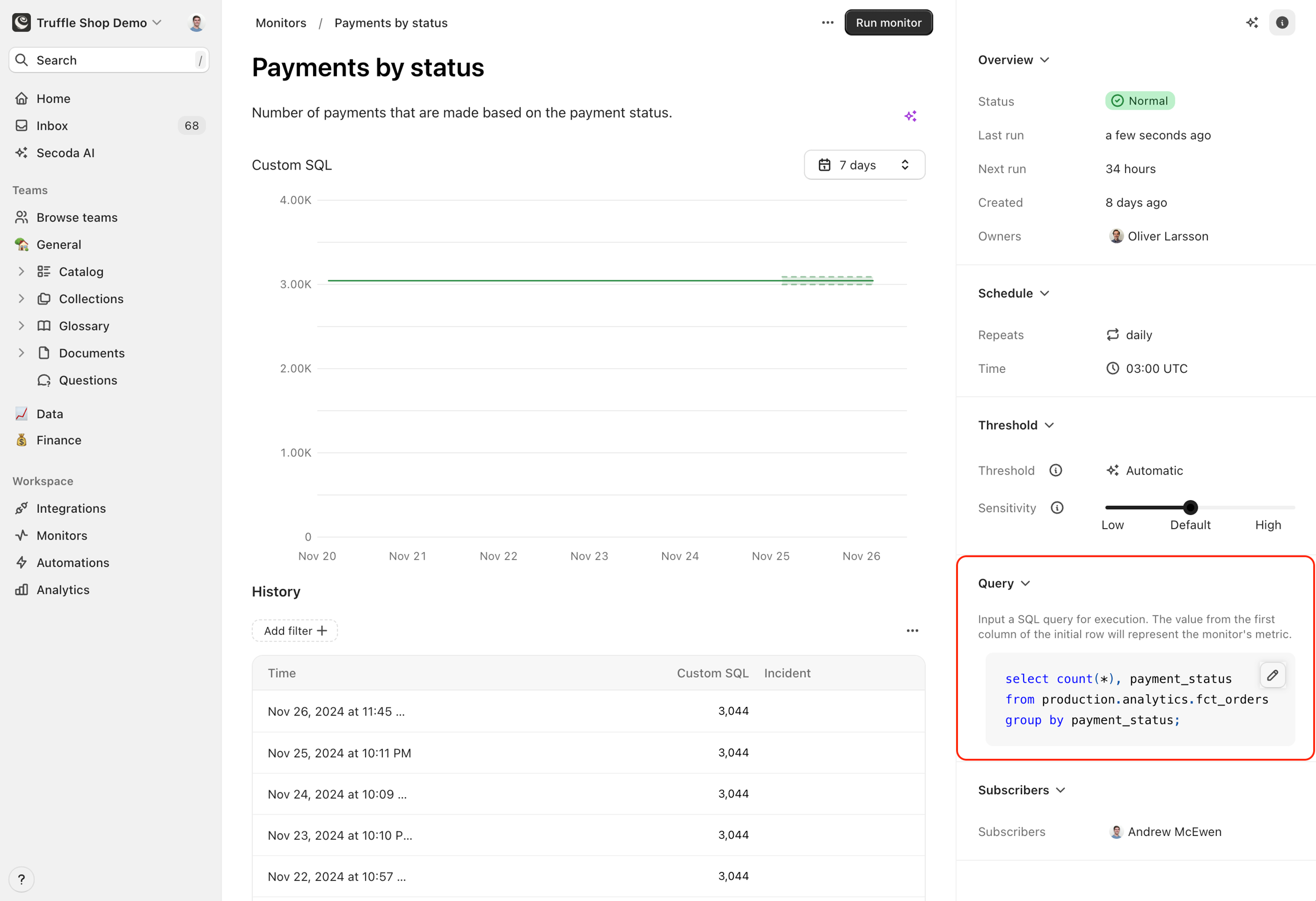Open the help question mark button
Viewport: 1316px width, 901px height.
click(22, 879)
